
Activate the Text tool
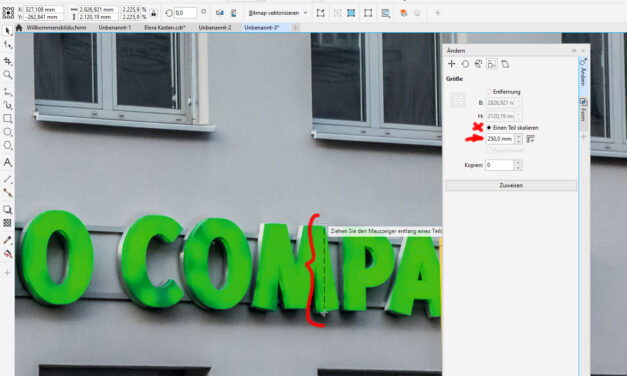click(8, 162)
